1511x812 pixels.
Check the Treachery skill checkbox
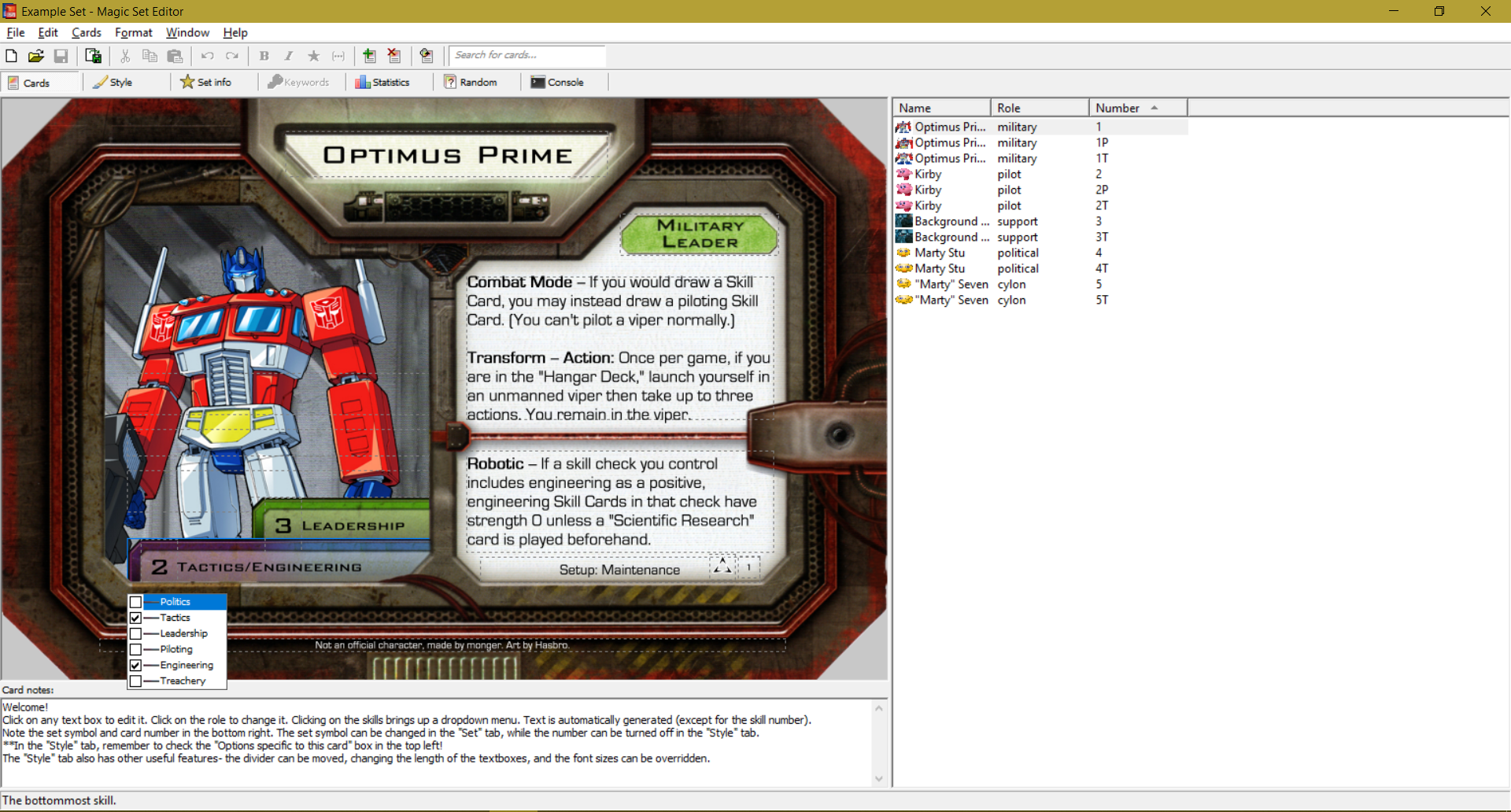point(135,681)
